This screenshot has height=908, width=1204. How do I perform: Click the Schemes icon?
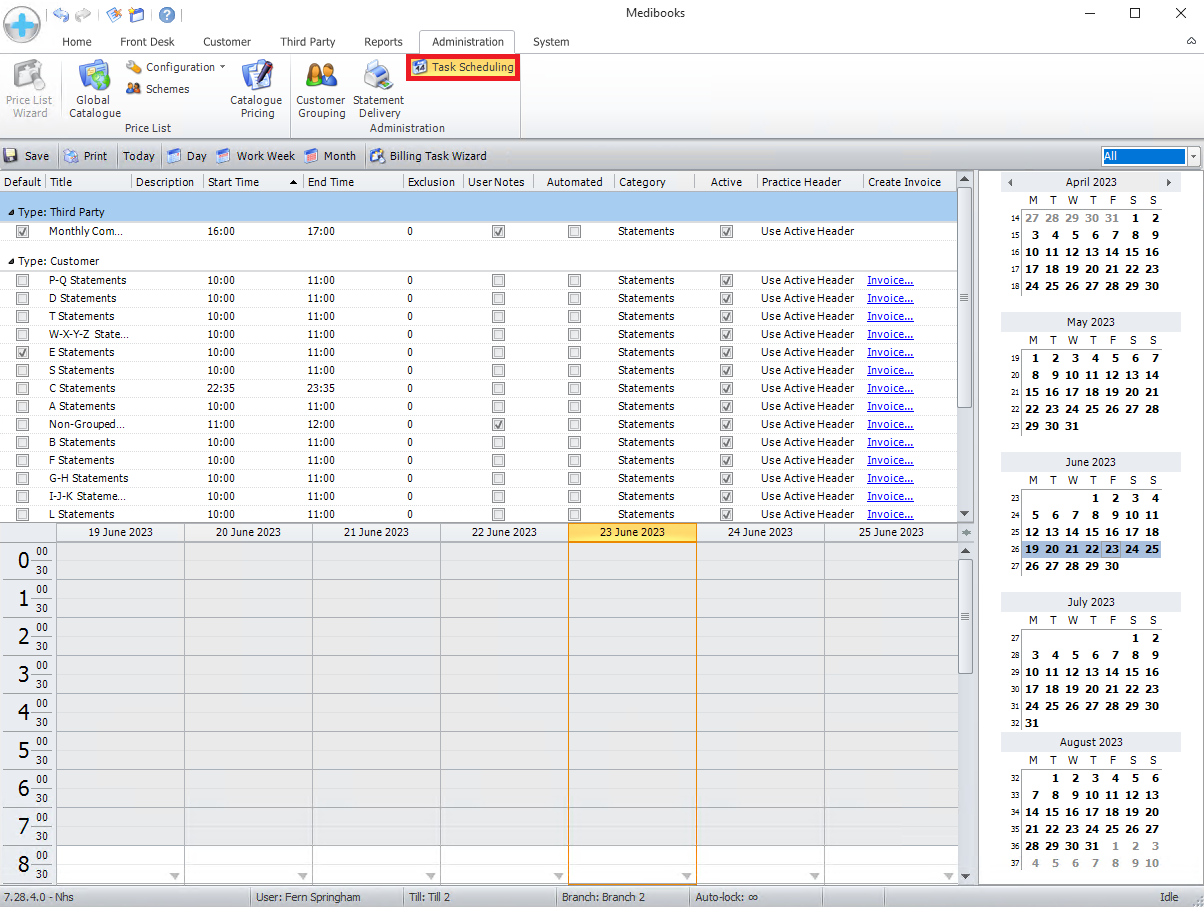(158, 89)
